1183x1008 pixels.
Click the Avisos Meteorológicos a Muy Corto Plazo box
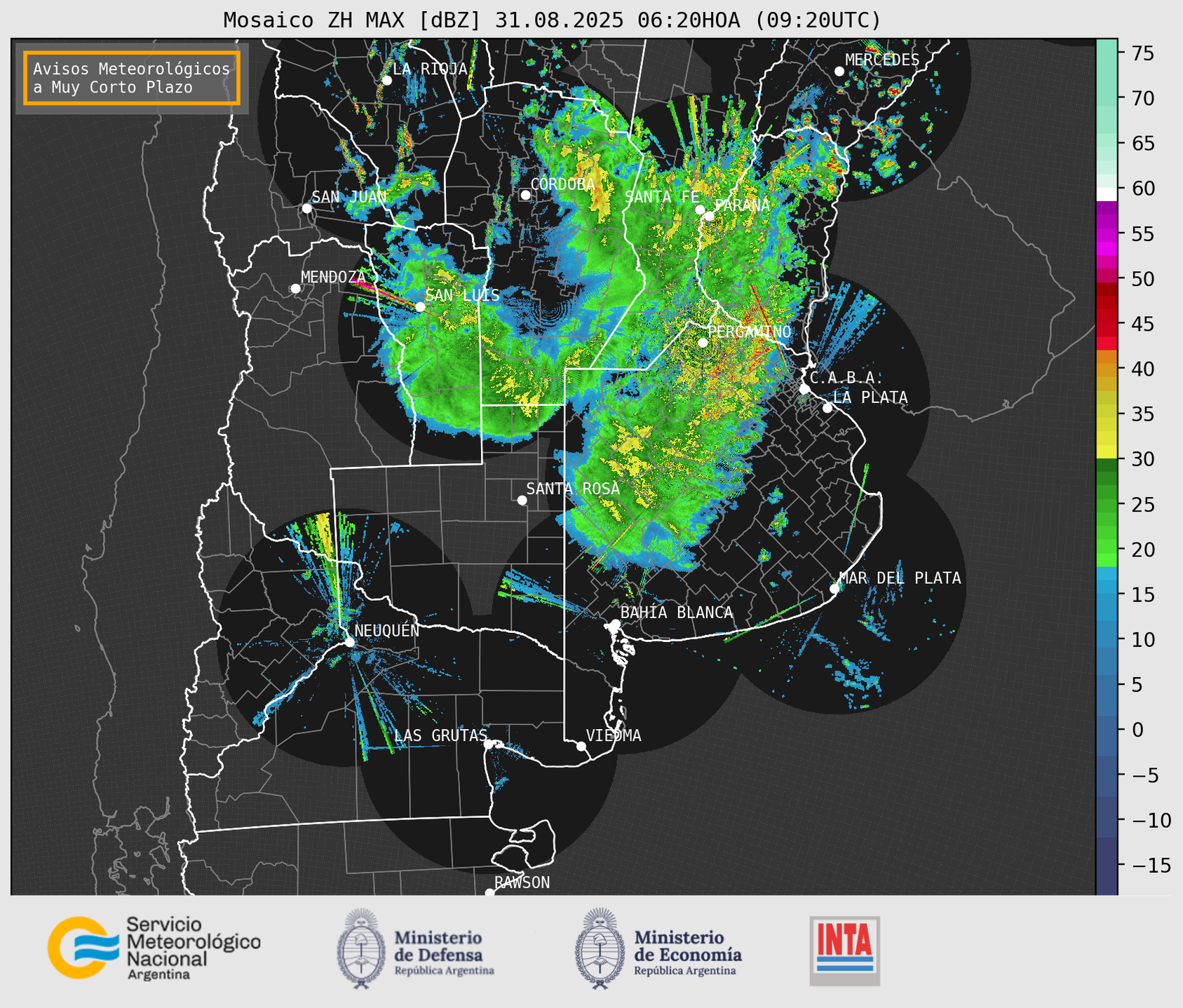click(x=132, y=78)
